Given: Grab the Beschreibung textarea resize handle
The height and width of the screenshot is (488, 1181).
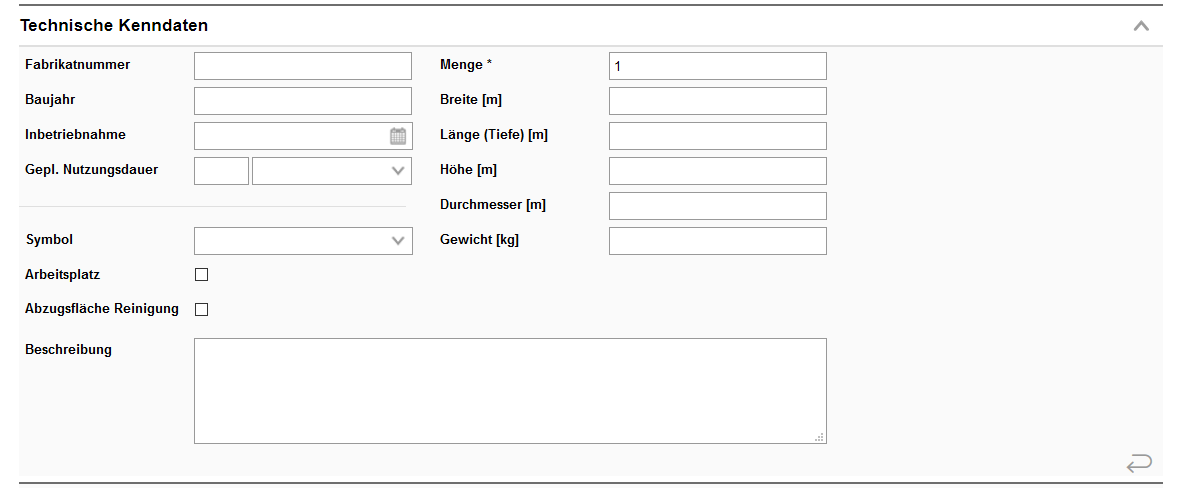Looking at the screenshot, I should pyautogui.click(x=819, y=436).
